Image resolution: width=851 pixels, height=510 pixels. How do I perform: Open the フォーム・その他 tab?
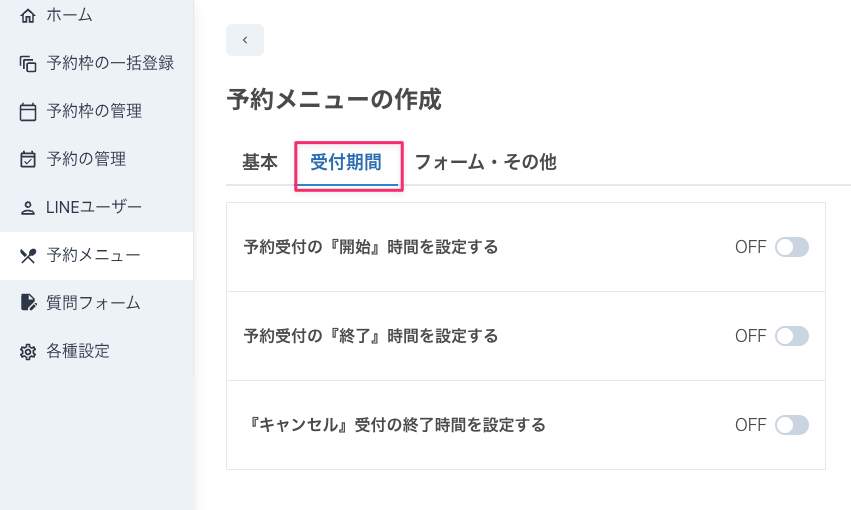[x=486, y=162]
